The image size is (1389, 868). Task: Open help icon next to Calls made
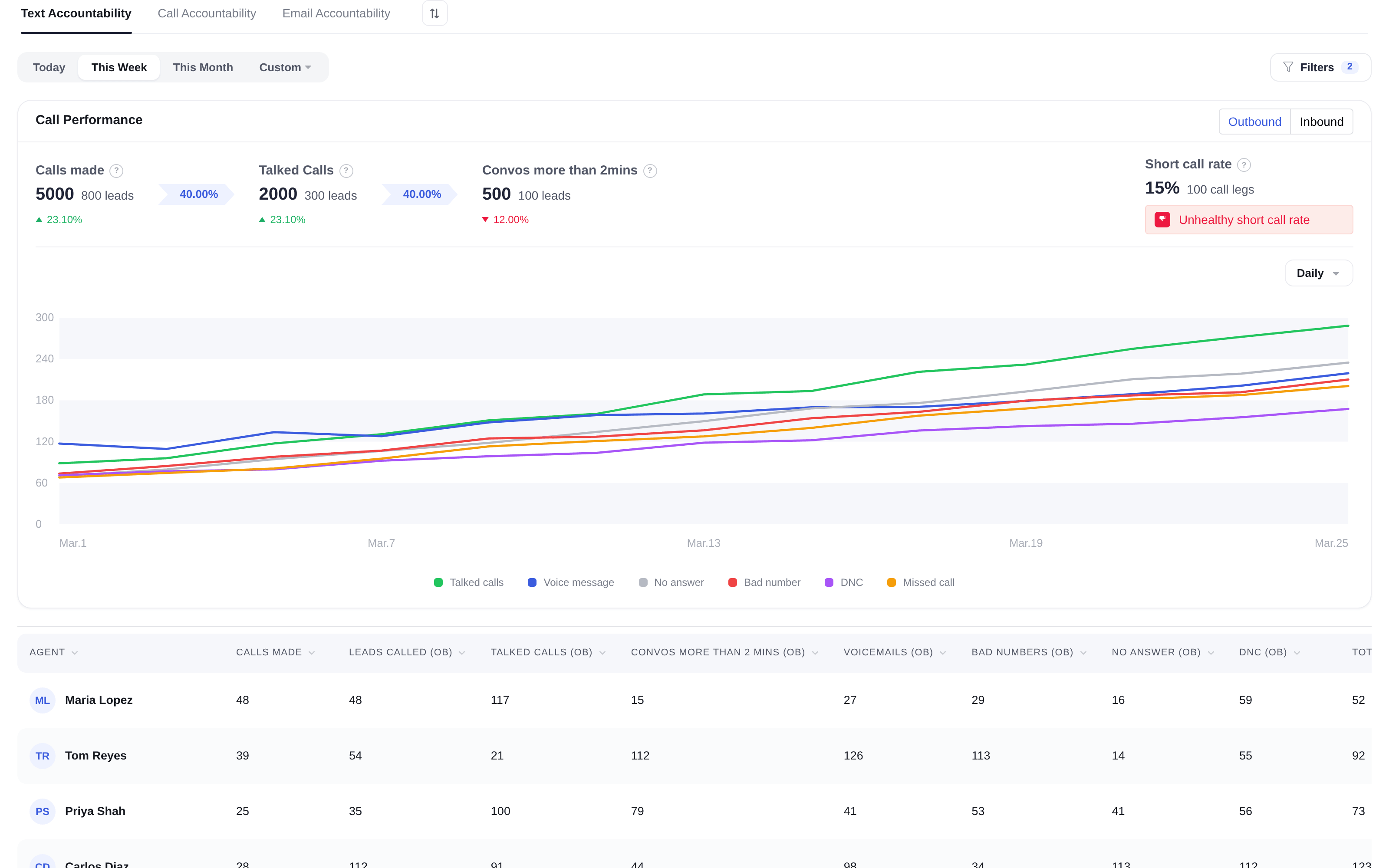click(x=116, y=171)
